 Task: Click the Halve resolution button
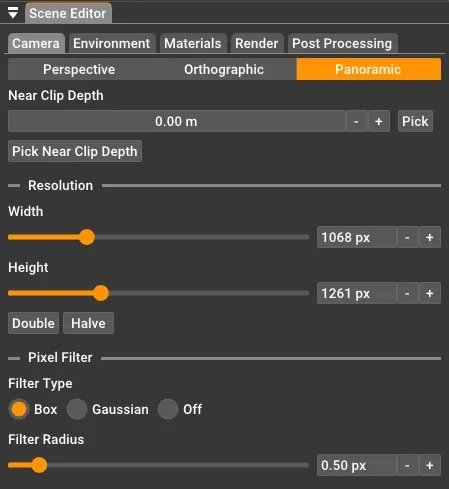pyautogui.click(x=88, y=323)
